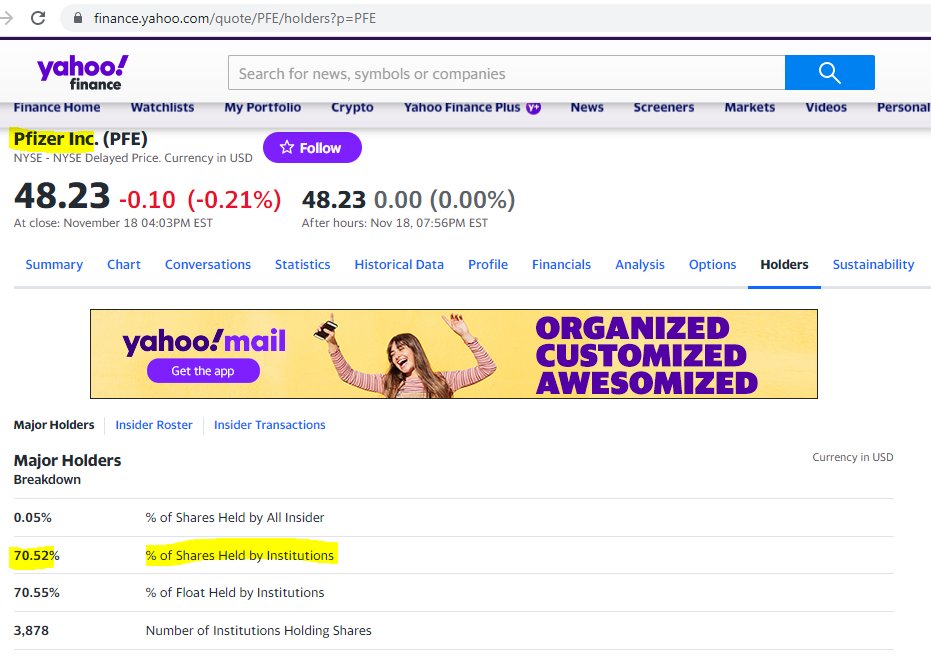Open the Crypto navigation item

coord(352,107)
